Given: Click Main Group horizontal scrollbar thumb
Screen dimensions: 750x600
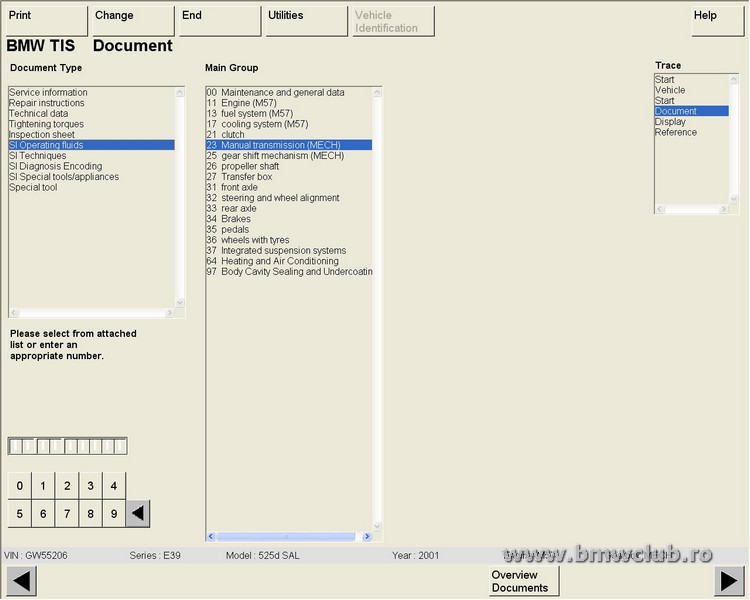Looking at the screenshot, I should 286,536.
